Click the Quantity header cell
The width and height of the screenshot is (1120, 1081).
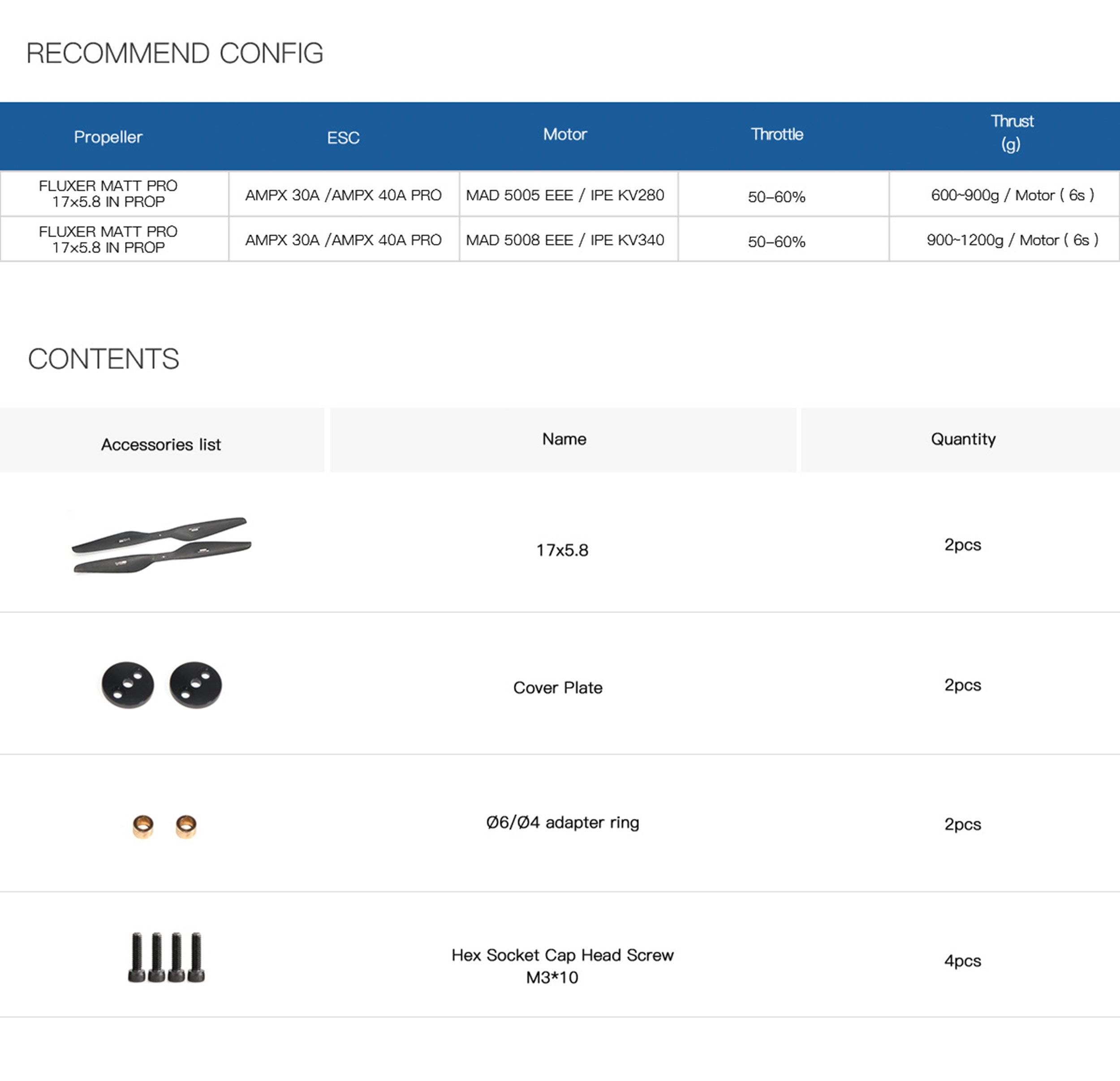tap(963, 439)
